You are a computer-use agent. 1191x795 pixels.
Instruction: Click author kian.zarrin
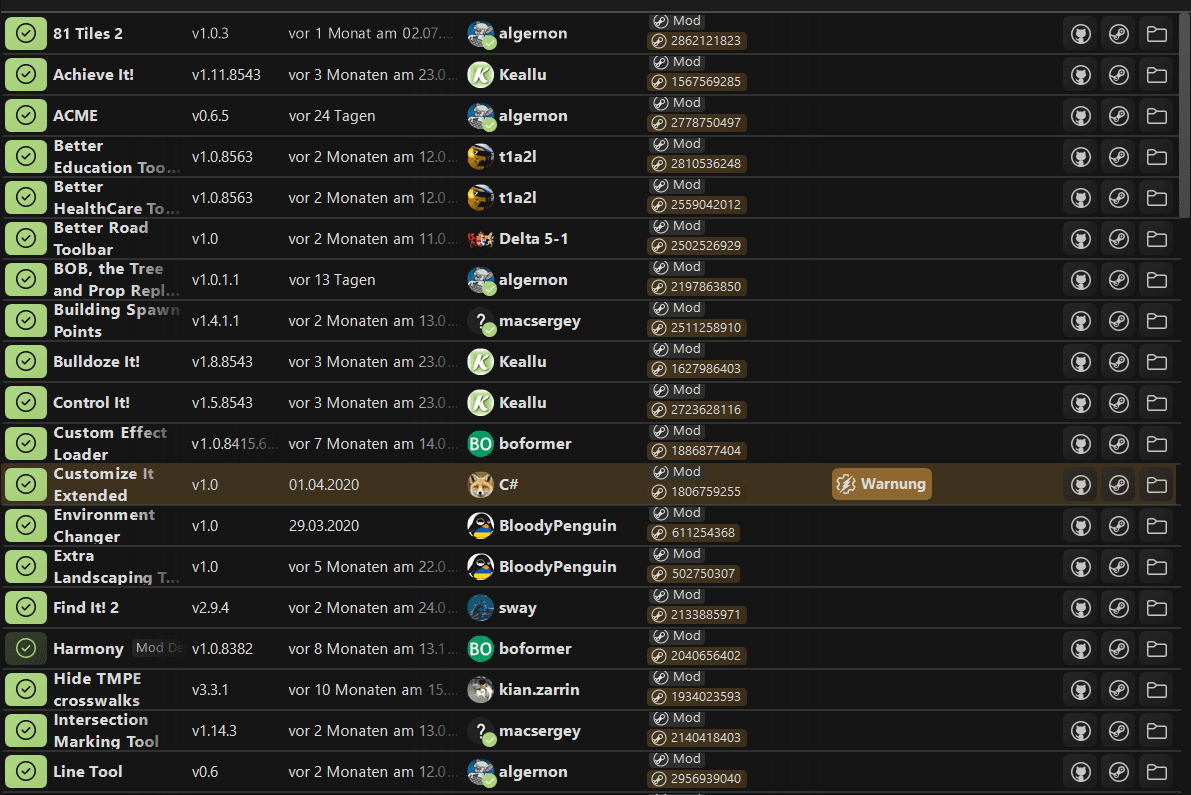523,689
